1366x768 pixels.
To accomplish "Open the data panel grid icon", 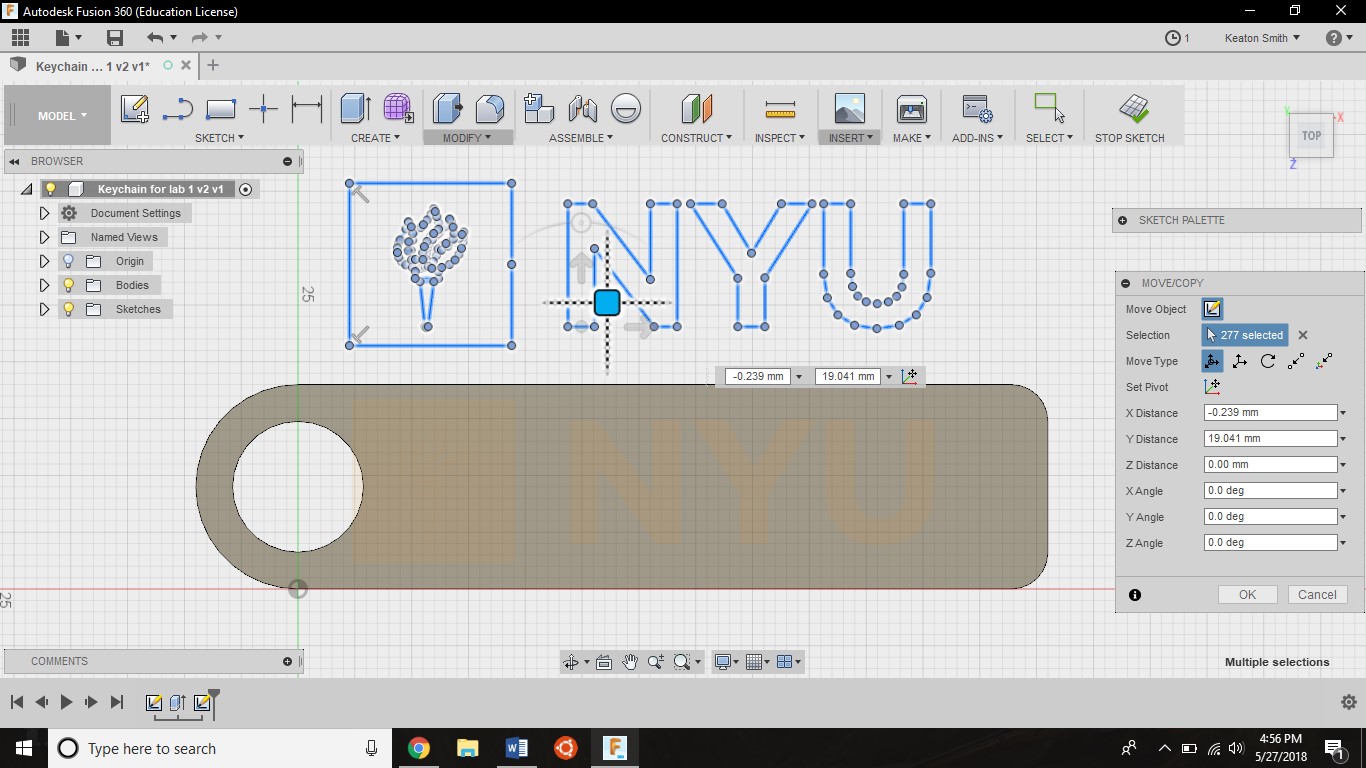I will 20,38.
